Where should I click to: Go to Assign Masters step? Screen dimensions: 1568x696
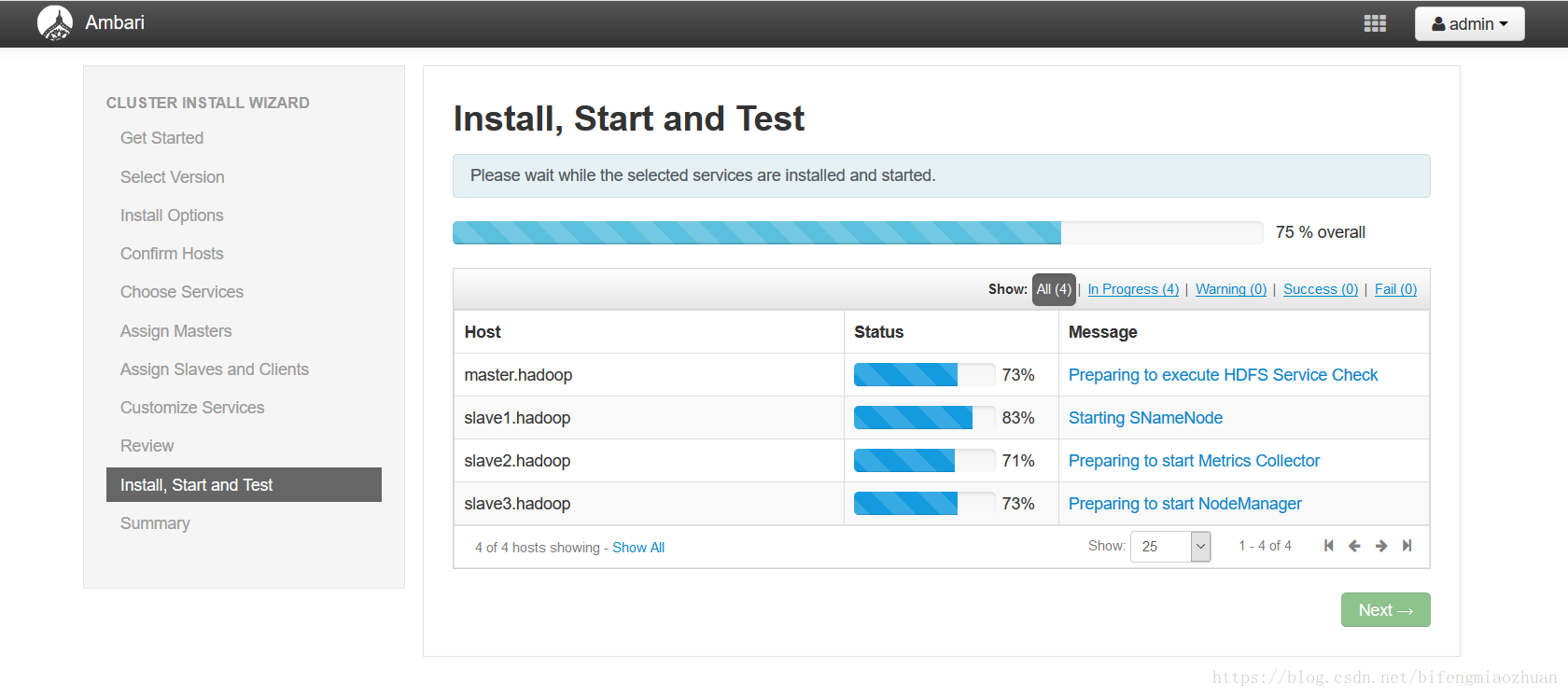[175, 331]
